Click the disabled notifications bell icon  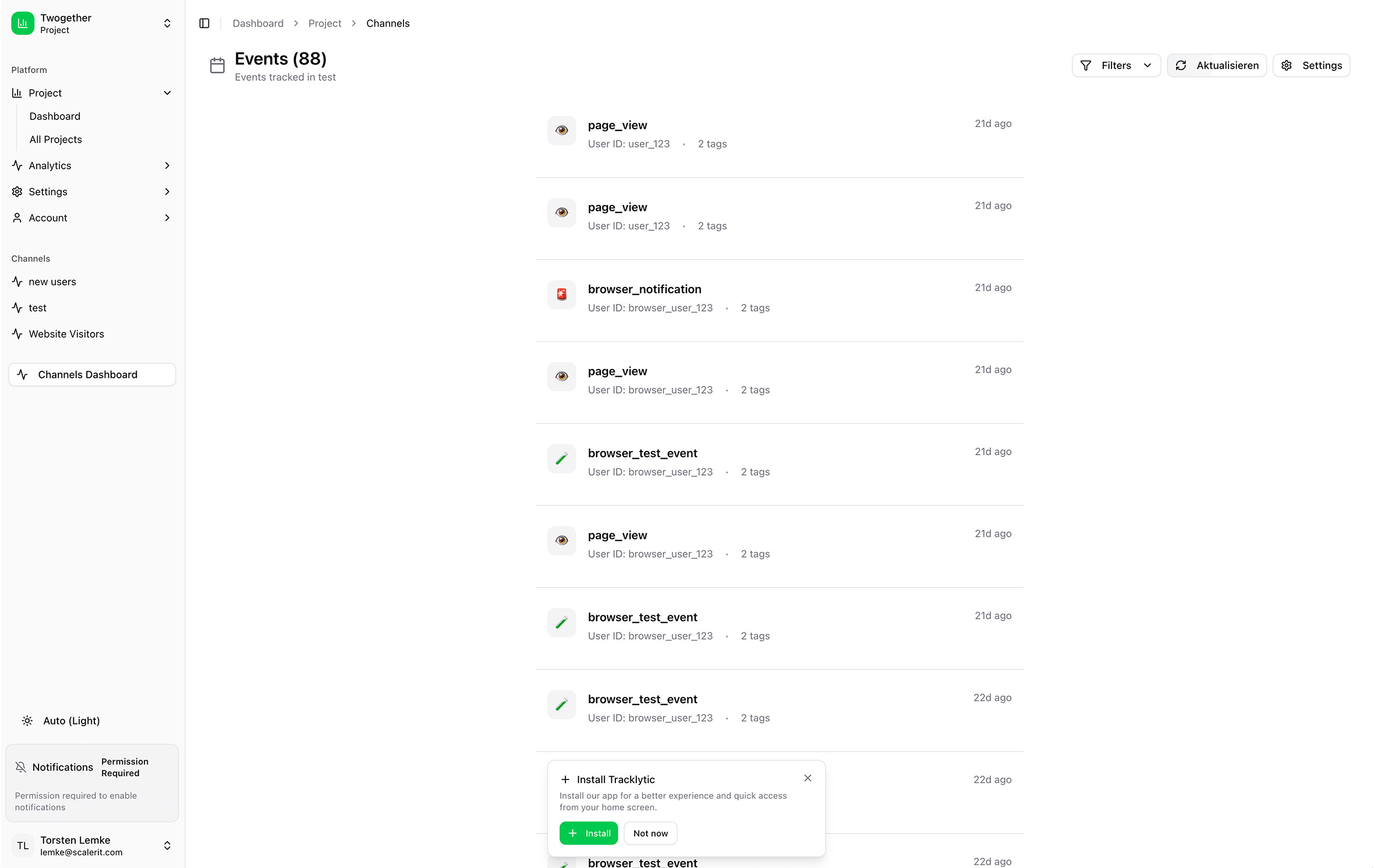click(x=21, y=767)
